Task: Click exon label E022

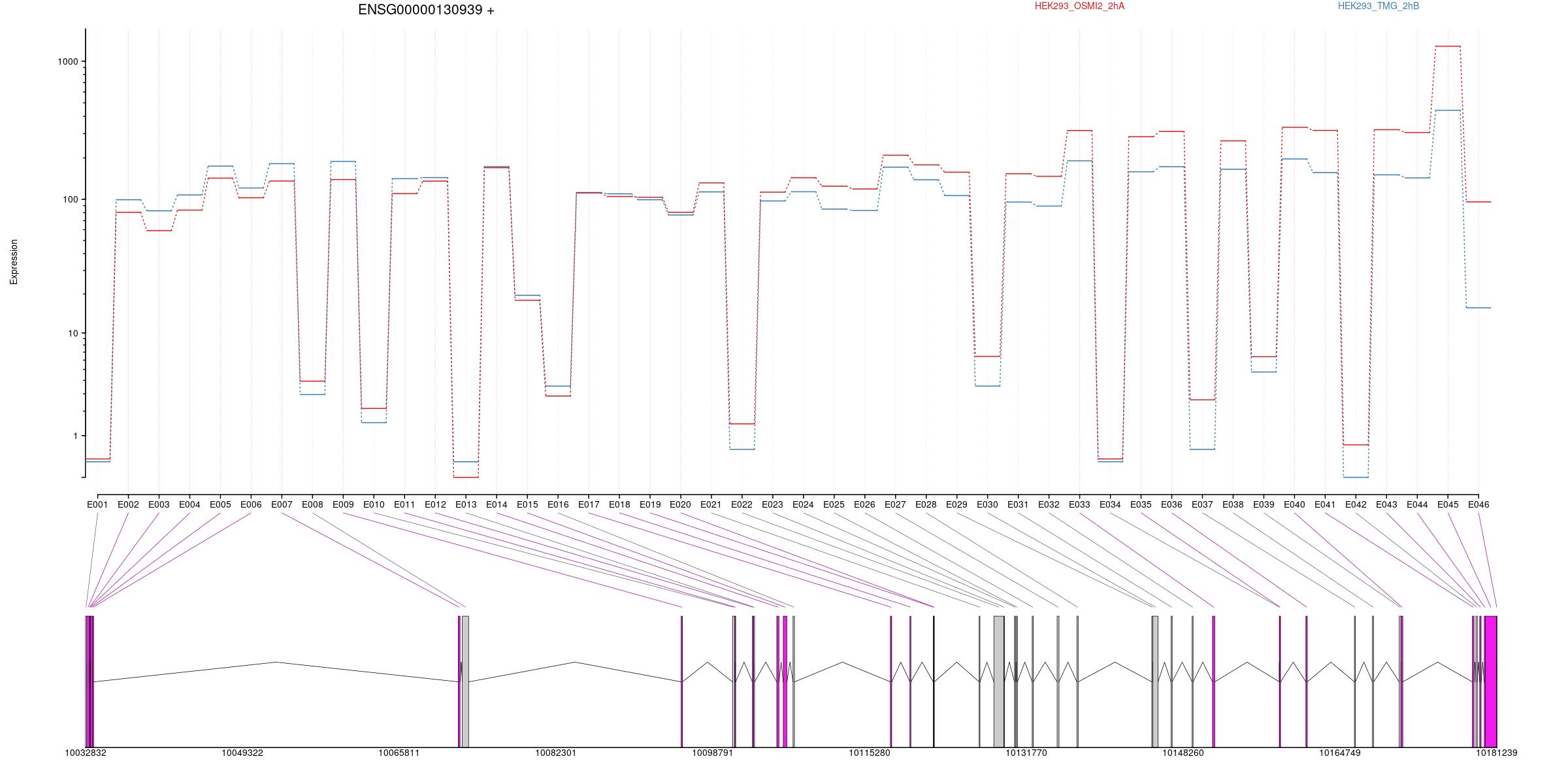Action: pyautogui.click(x=742, y=504)
